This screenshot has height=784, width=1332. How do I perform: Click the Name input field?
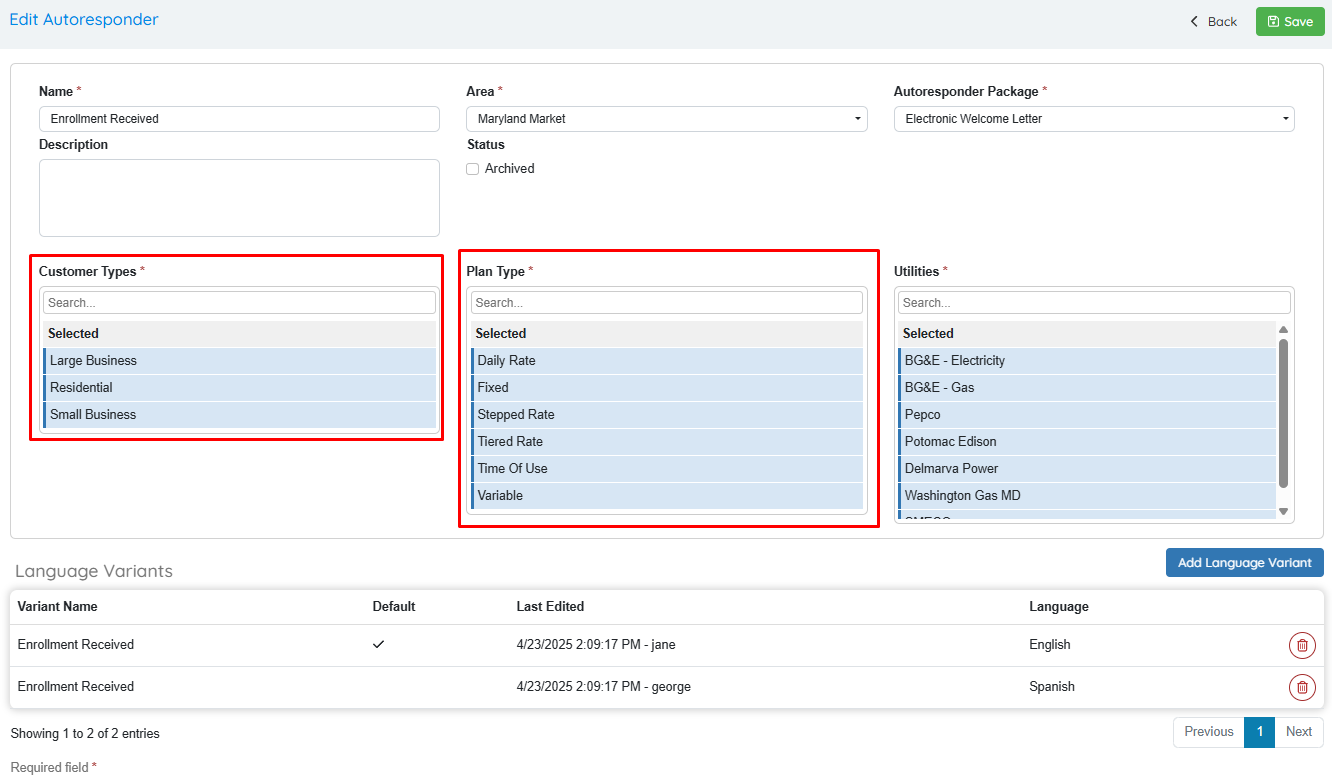pyautogui.click(x=239, y=119)
